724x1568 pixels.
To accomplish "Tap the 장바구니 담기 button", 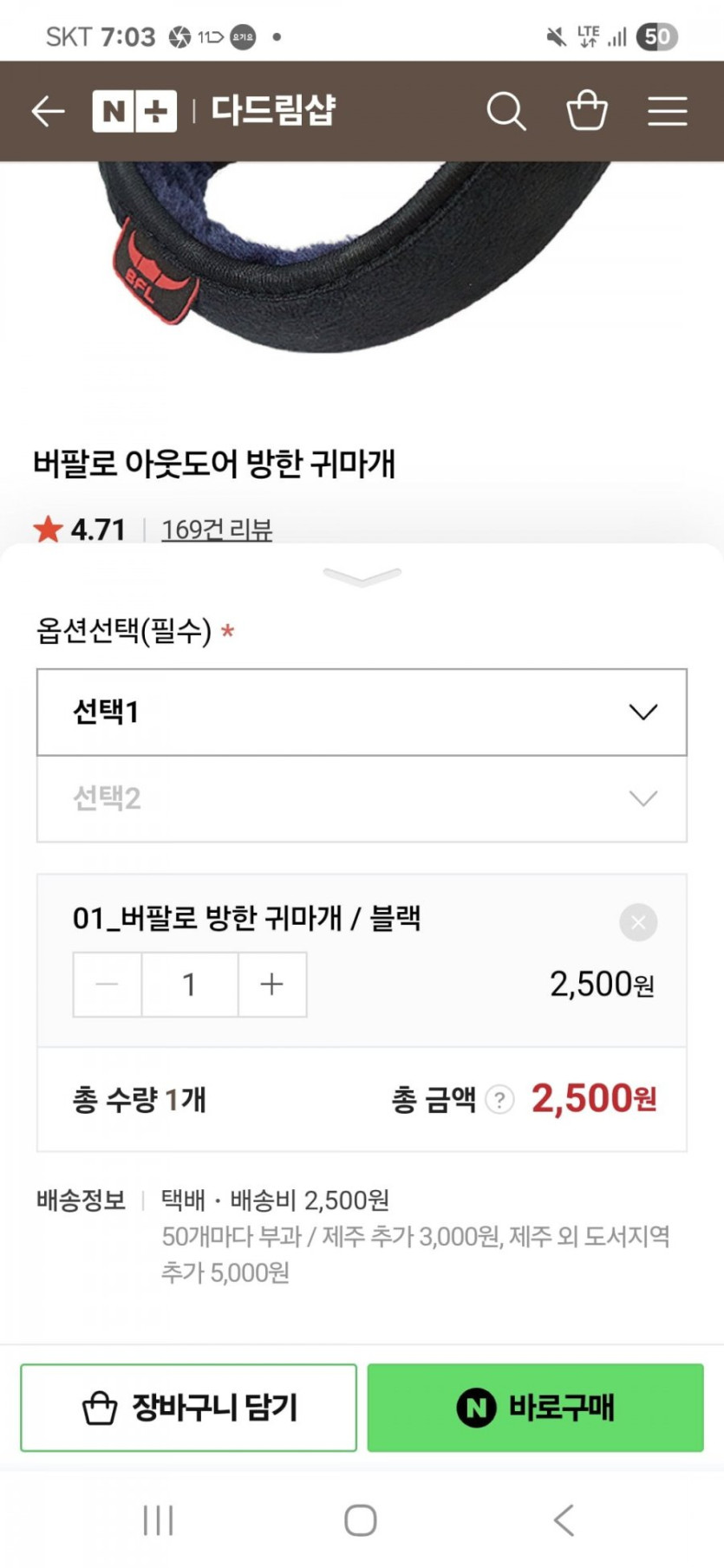I will coord(188,1408).
